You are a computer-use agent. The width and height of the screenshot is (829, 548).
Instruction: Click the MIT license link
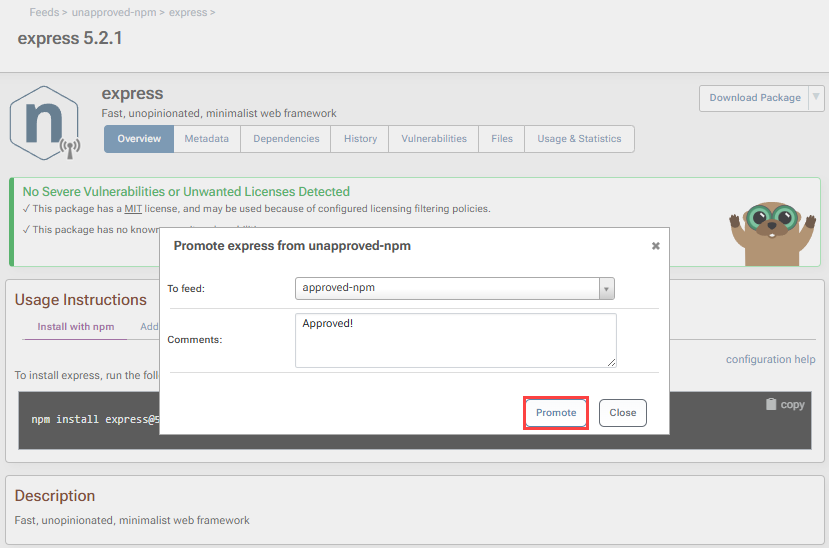132,209
